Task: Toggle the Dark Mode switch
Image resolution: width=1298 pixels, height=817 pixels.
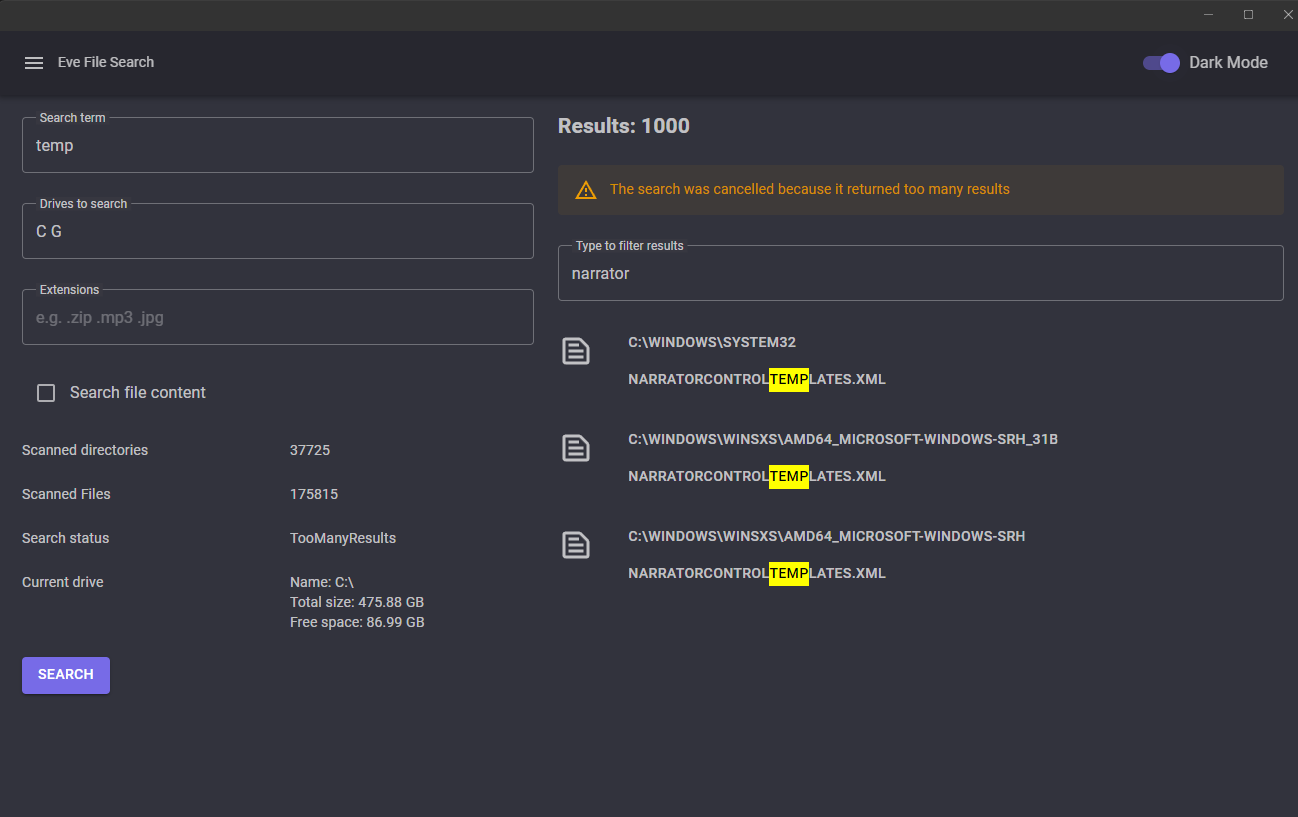Action: pos(1161,63)
